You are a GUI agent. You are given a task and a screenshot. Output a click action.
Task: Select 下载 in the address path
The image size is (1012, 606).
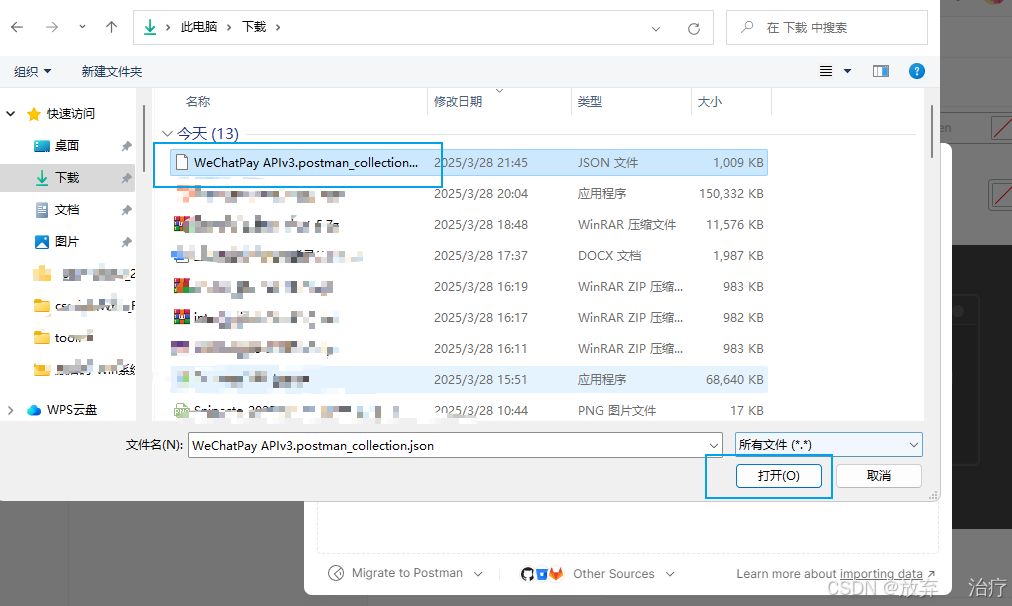(254, 27)
